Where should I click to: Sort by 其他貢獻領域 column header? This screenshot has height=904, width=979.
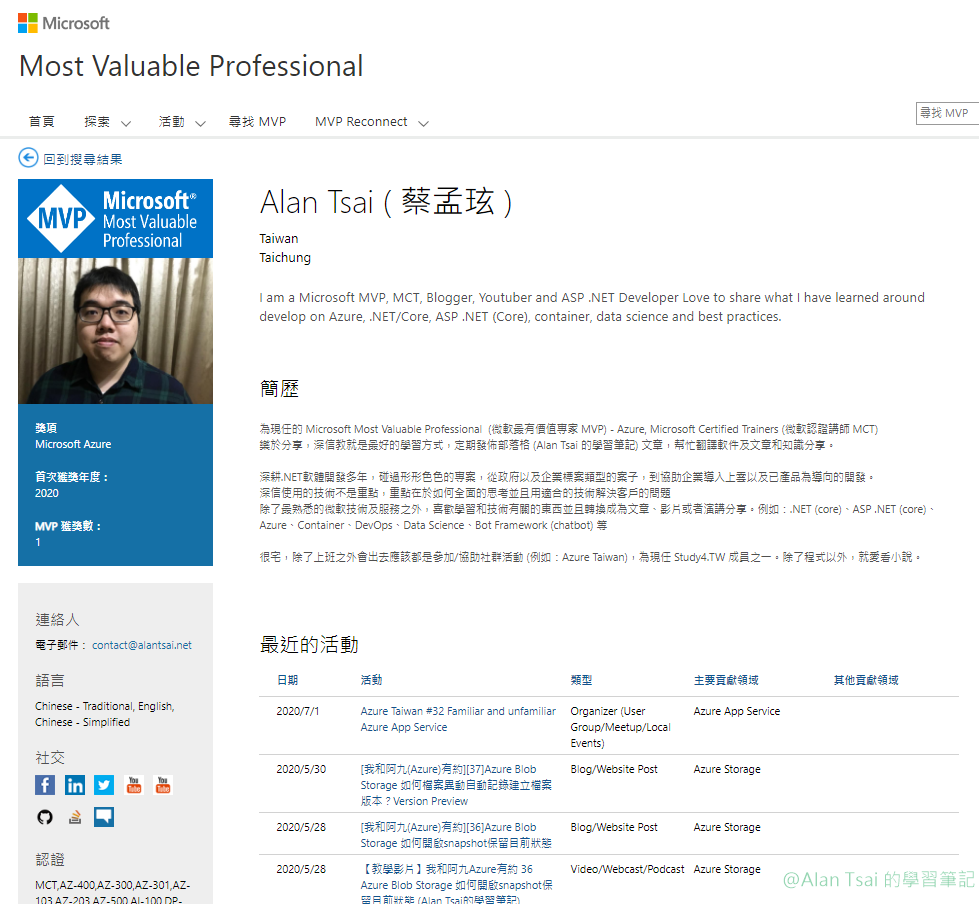pyautogui.click(x=866, y=680)
